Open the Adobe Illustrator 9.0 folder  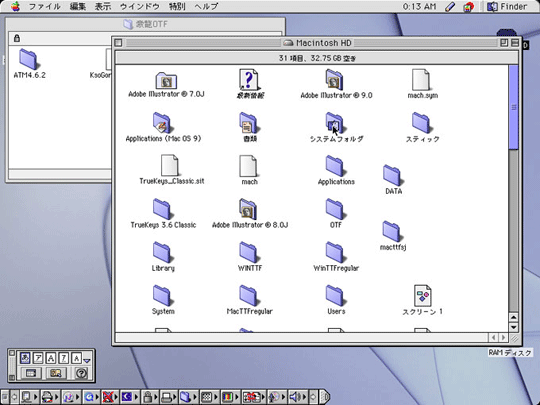pyautogui.click(x=334, y=80)
